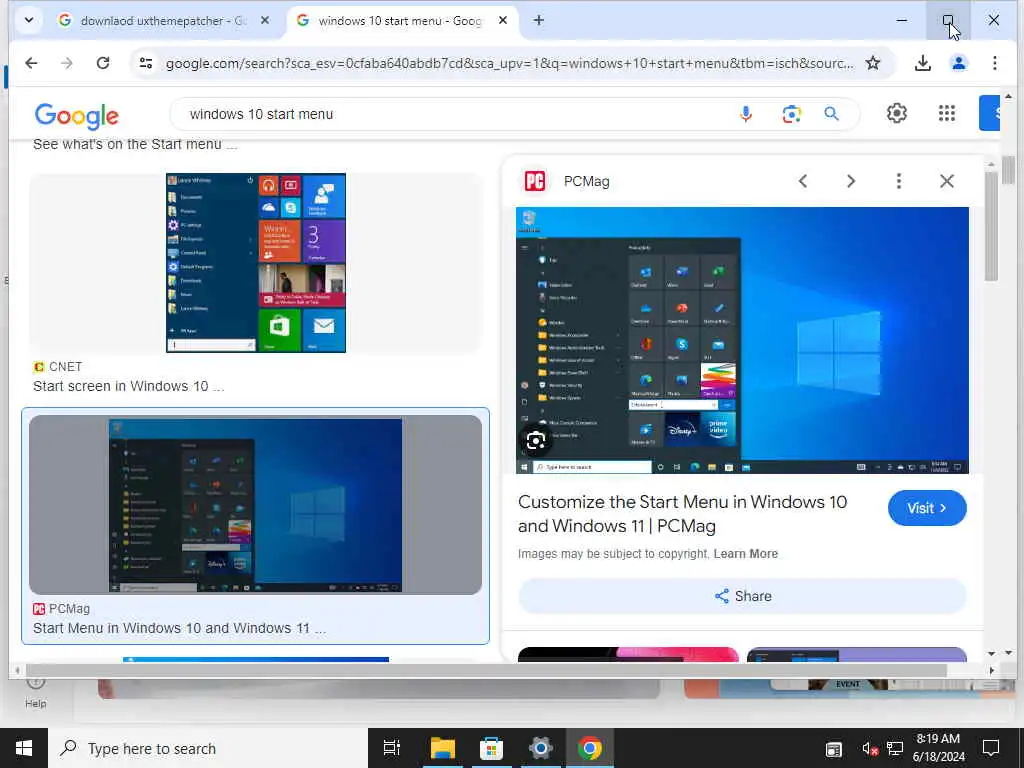Screen dimensions: 1024x768
Task: Click the horizontal scrollbar at window bottom
Action: pos(486,670)
